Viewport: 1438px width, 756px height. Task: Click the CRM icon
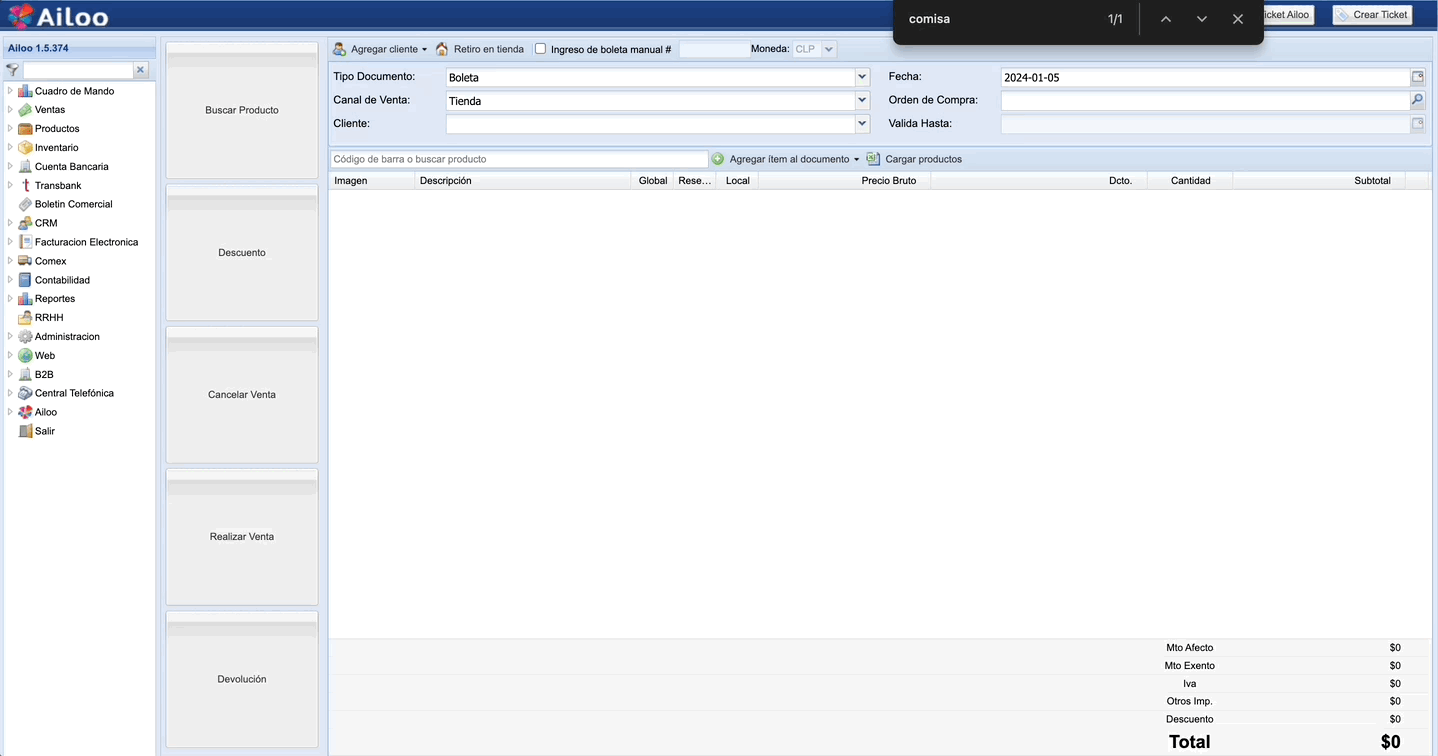click(x=25, y=223)
